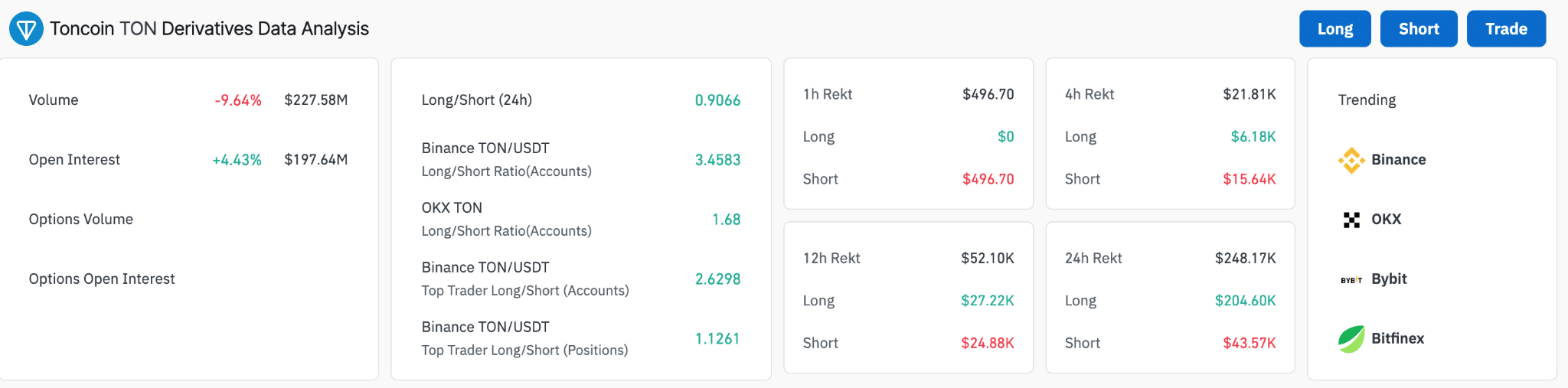Open Bybit trending exchange link
The width and height of the screenshot is (1568, 388).
click(x=1389, y=279)
